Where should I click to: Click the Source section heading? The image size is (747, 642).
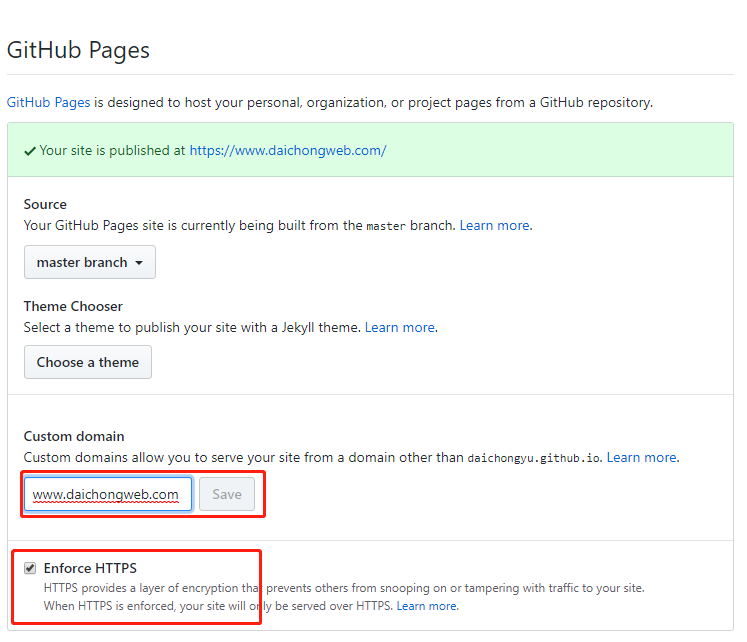(45, 204)
